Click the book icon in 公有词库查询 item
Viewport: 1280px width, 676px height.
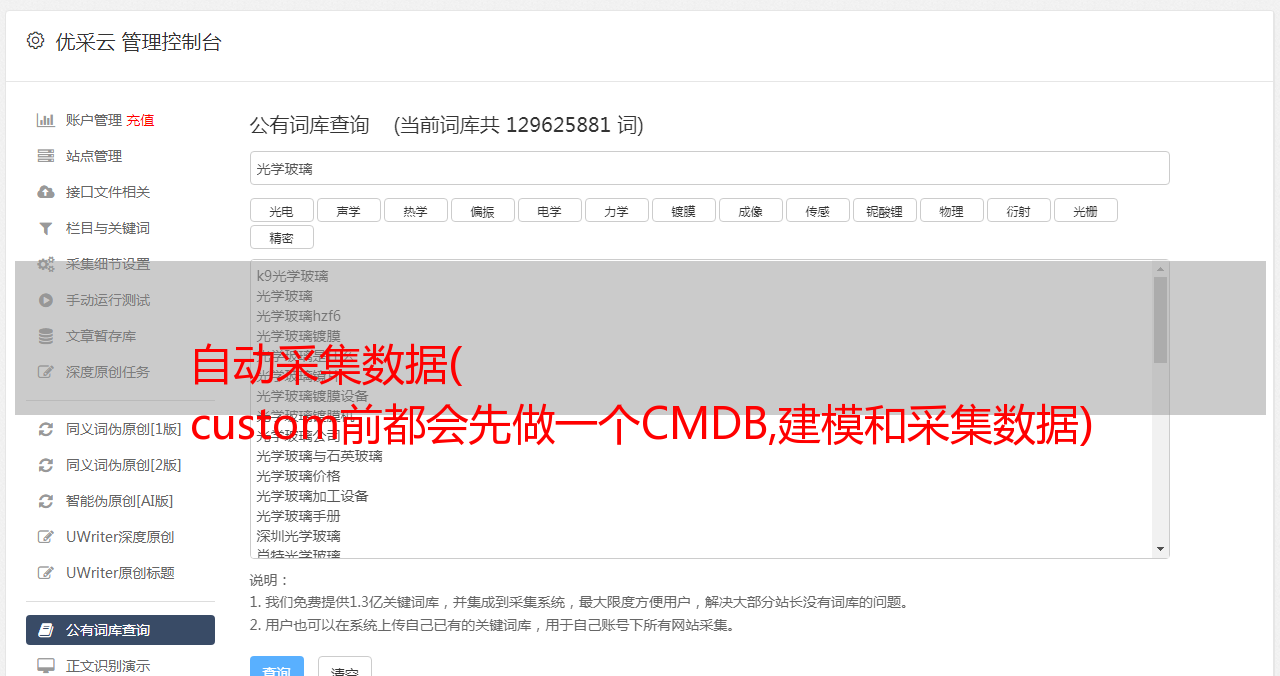[x=45, y=630]
